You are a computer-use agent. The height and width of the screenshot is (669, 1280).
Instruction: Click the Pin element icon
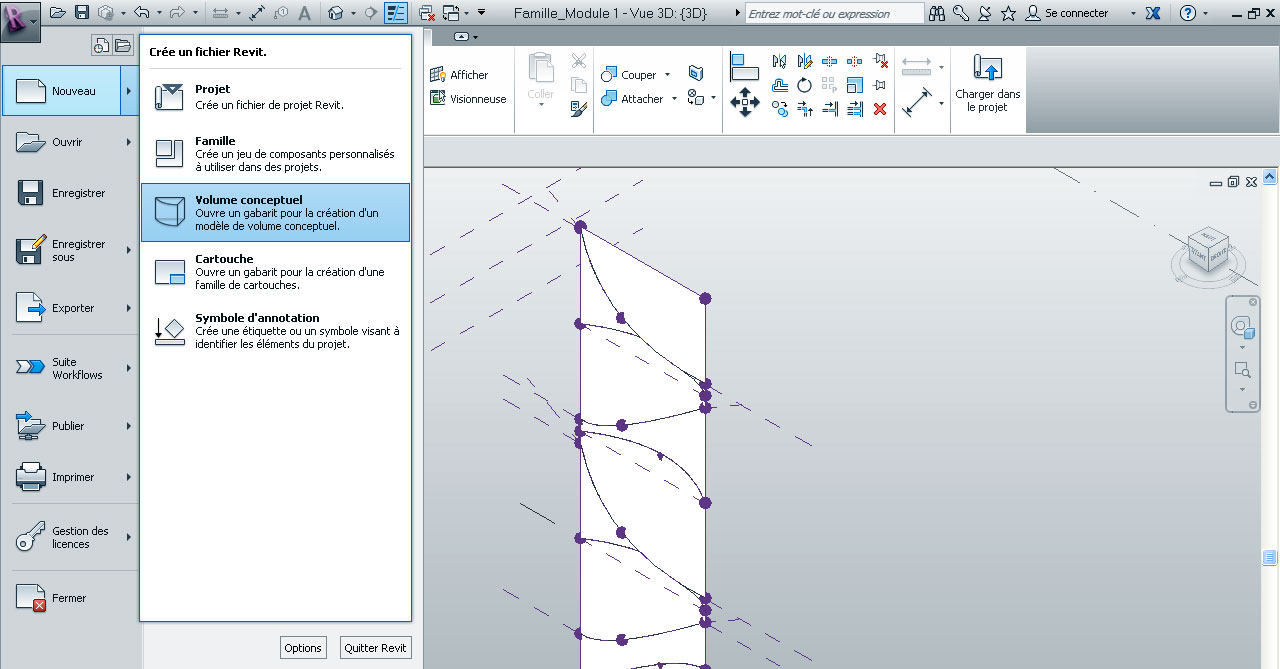(880, 85)
